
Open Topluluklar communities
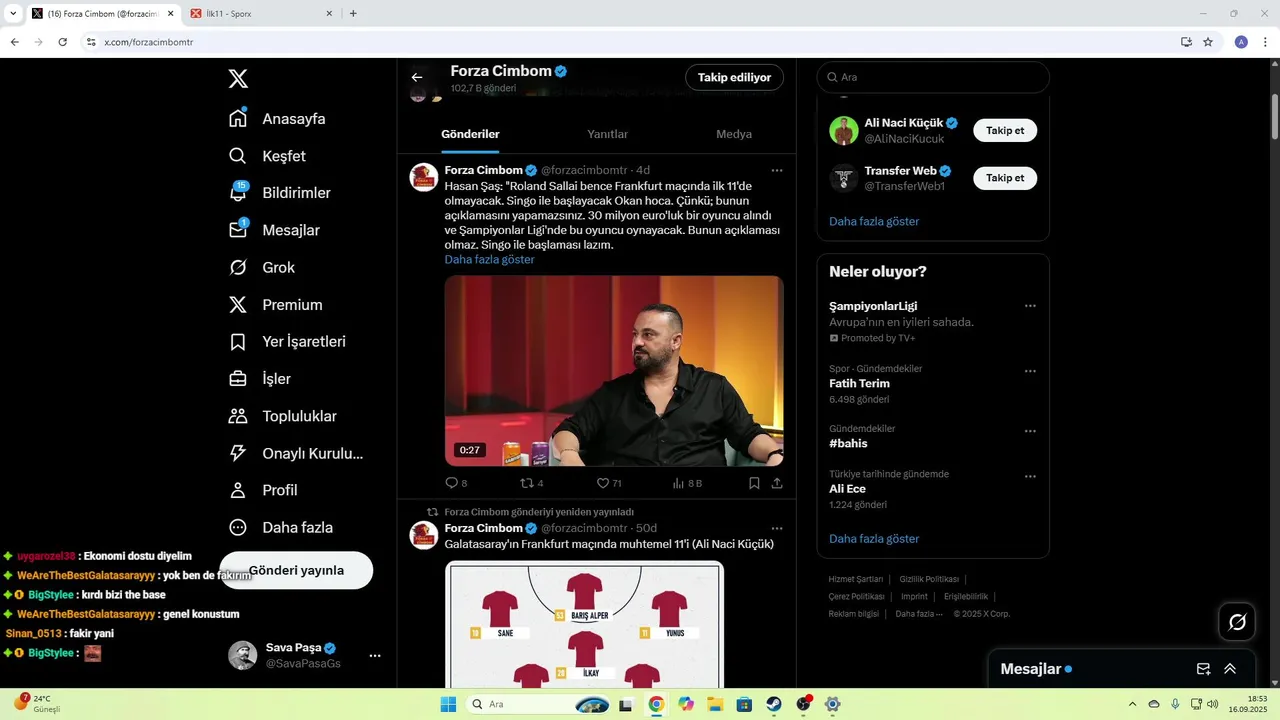point(283,416)
